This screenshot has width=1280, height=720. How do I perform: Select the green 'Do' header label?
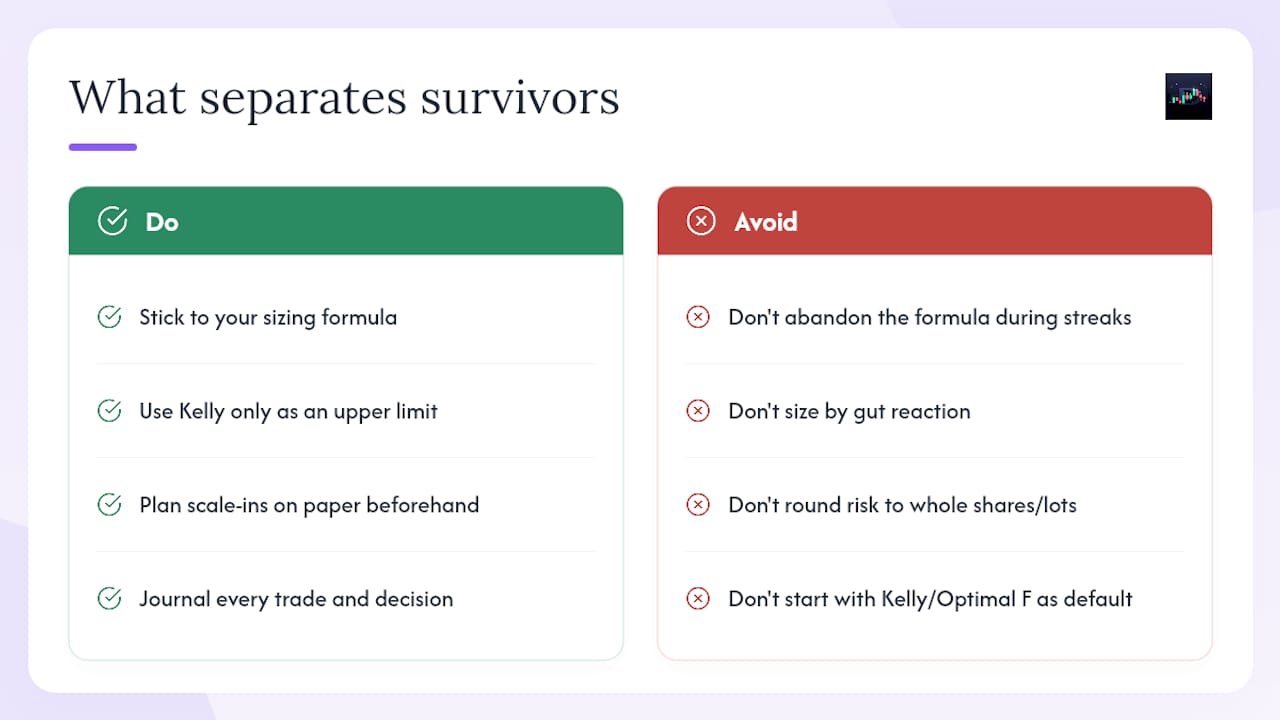point(162,221)
